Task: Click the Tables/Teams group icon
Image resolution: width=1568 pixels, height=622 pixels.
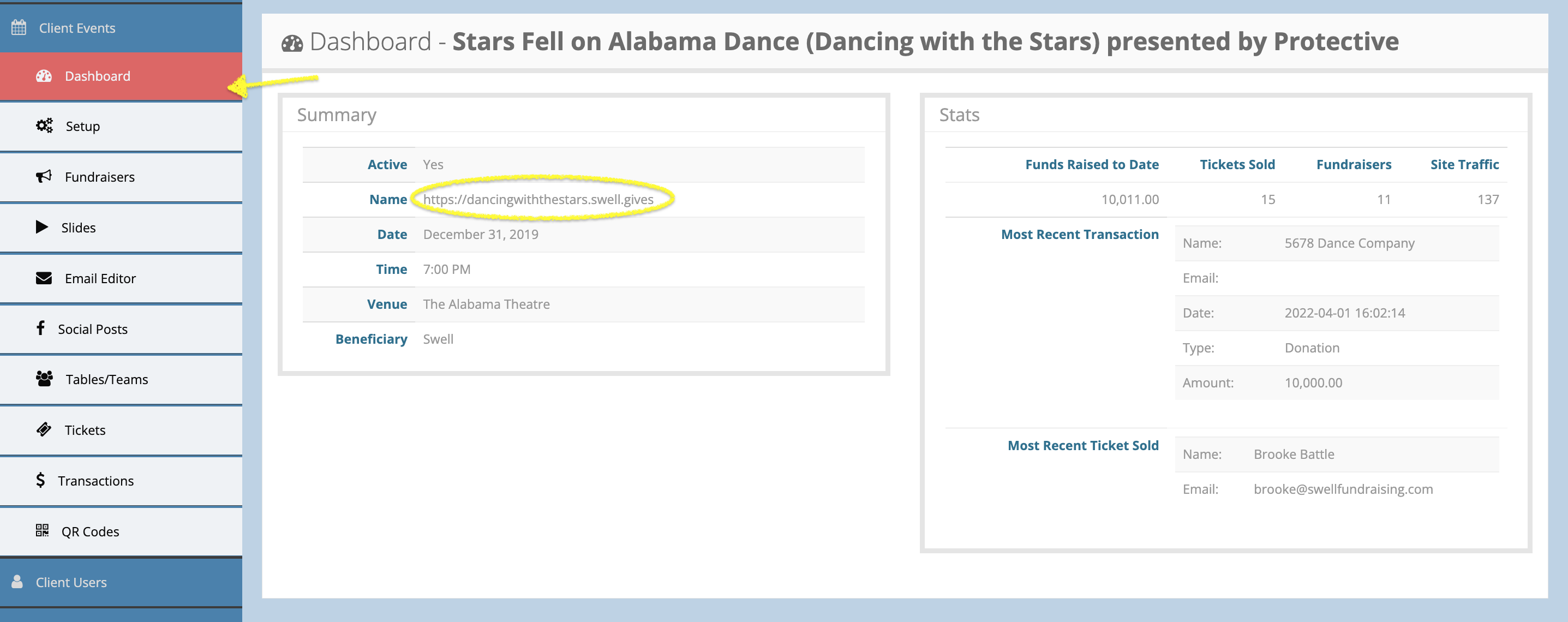Action: coord(44,379)
